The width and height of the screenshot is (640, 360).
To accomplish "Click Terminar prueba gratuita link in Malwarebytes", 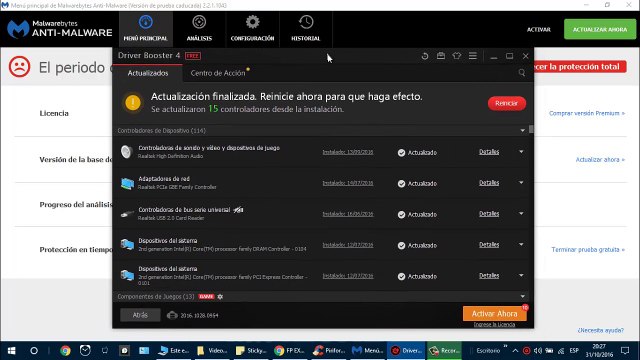I will coord(588,249).
